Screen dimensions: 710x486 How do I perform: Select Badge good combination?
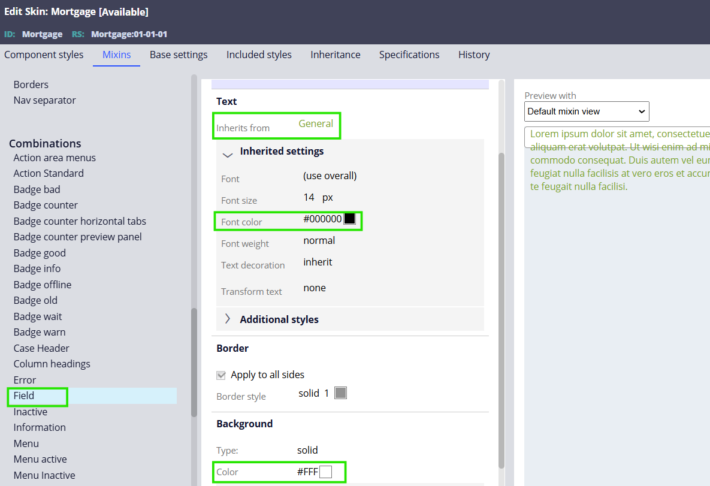point(39,253)
